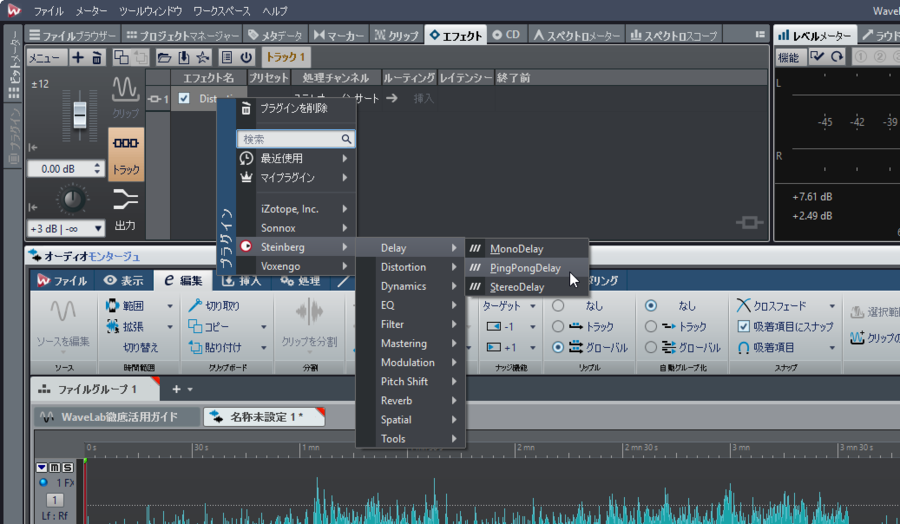Screen dimensions: 900x524
Task: Click the 吸着項目 magnet icon
Action: click(x=743, y=347)
